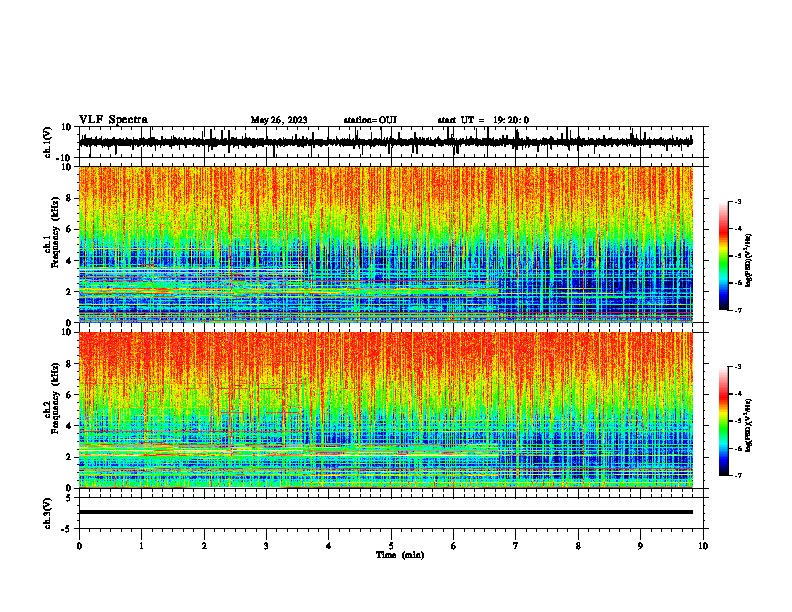Click the thick black ch.3 voltage trace
This screenshot has height=612, width=792.
385,512
